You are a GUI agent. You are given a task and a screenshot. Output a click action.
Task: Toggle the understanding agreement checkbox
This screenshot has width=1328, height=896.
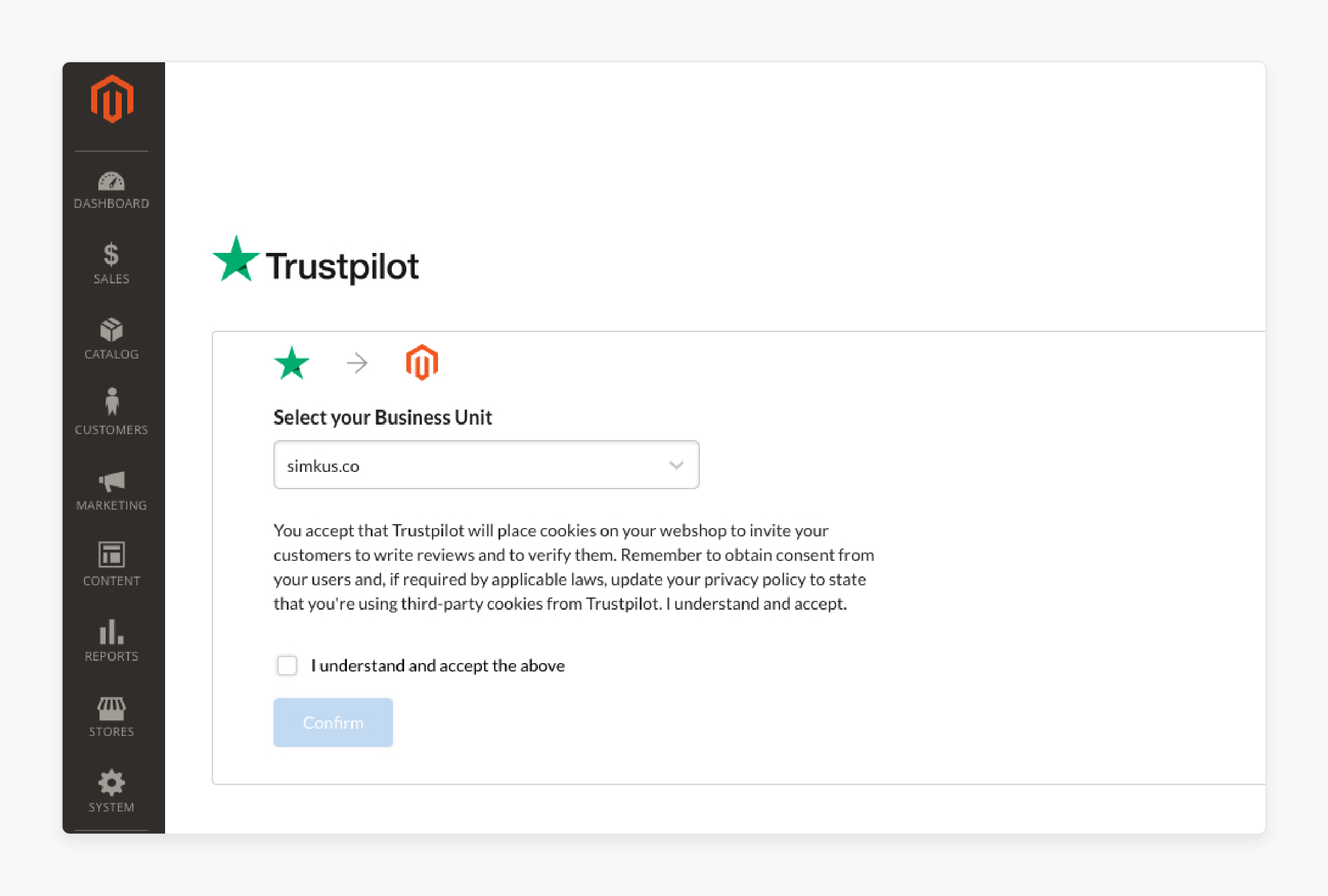point(287,664)
